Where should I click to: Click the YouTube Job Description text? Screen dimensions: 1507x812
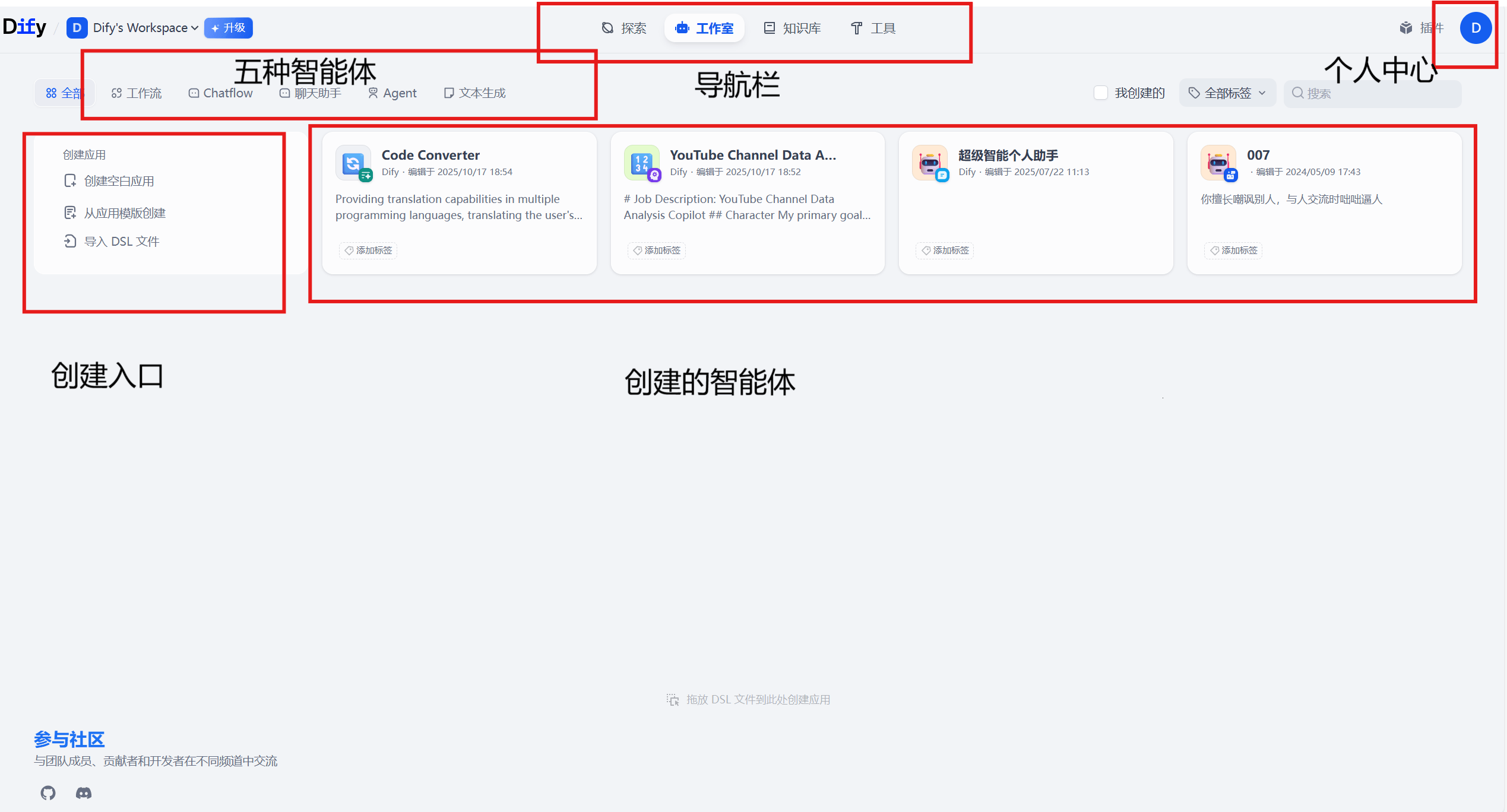[748, 207]
